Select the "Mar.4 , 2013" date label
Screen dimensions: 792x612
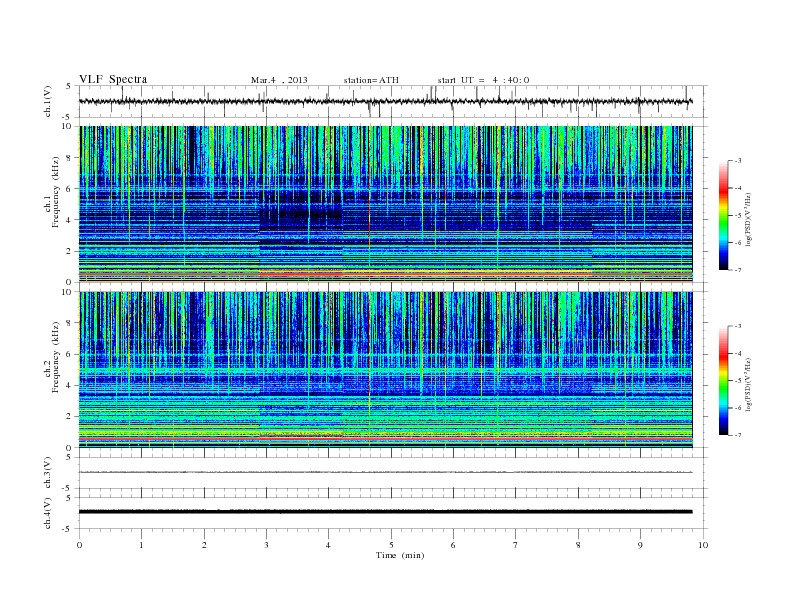[279, 80]
